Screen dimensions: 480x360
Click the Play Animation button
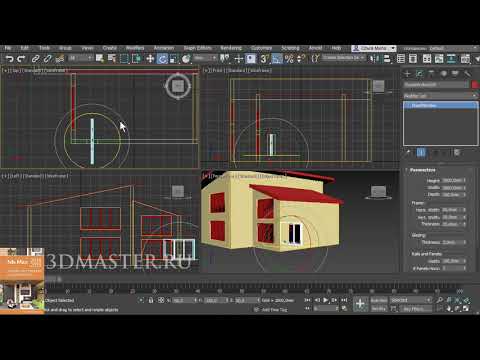[326, 300]
